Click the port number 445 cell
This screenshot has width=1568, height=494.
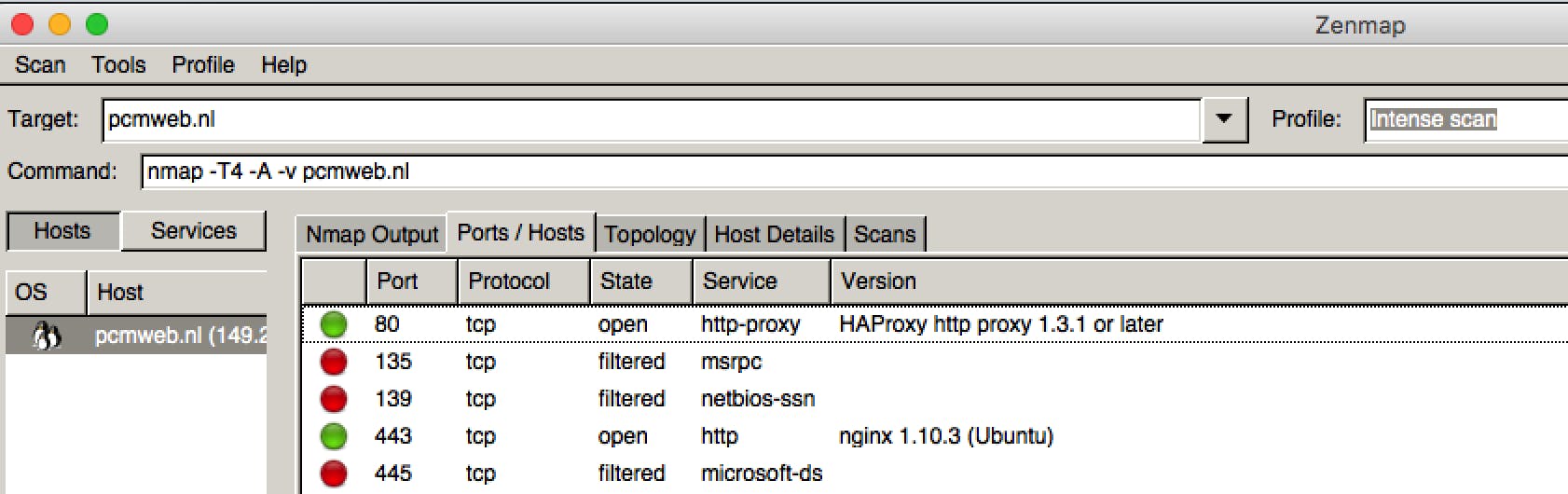point(392,473)
